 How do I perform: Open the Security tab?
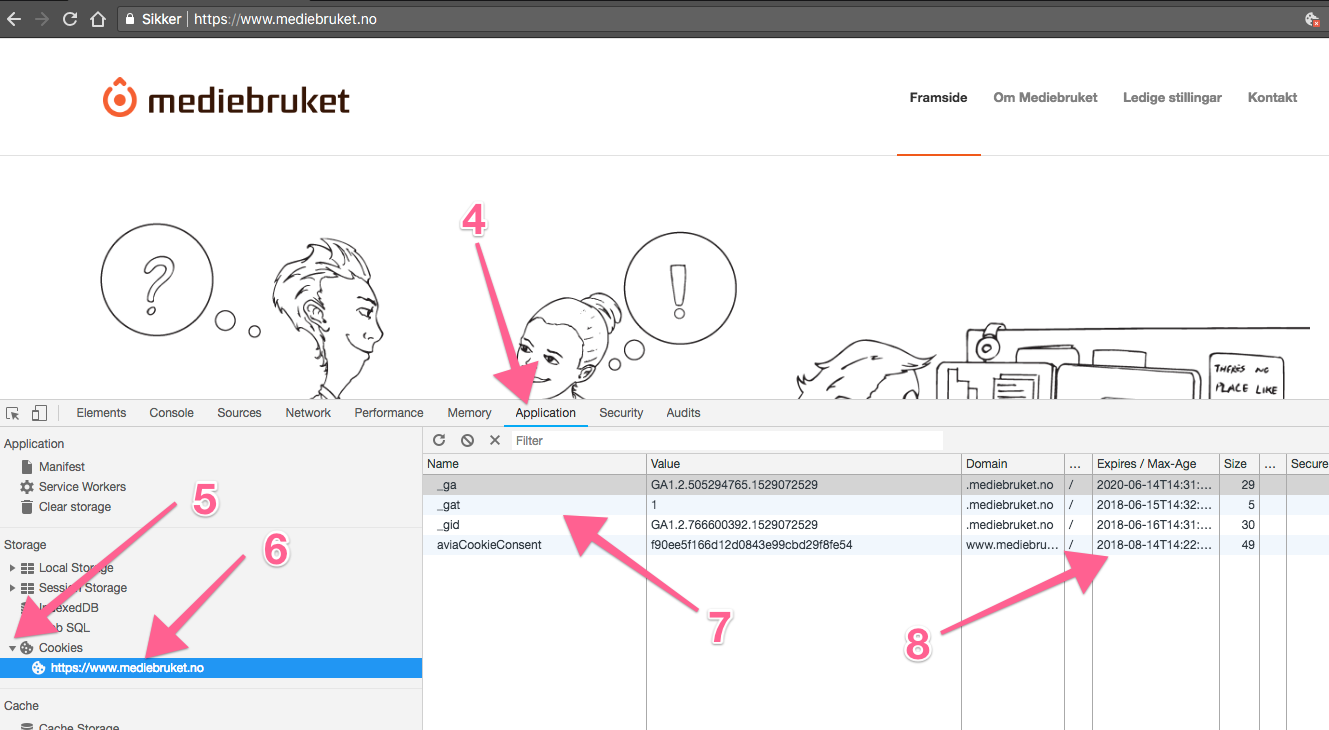coord(621,413)
